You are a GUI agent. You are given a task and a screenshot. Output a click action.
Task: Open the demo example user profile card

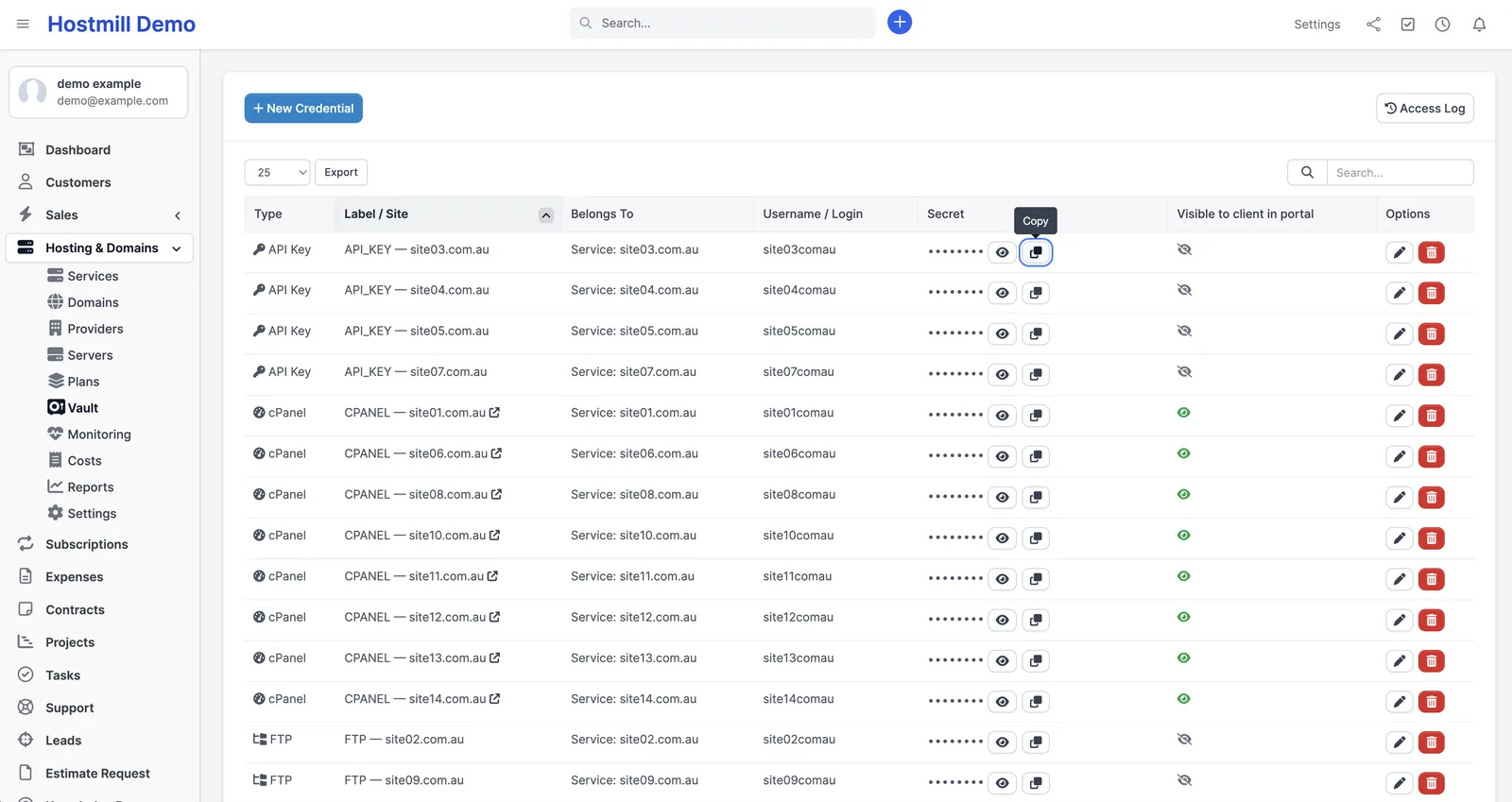(98, 93)
